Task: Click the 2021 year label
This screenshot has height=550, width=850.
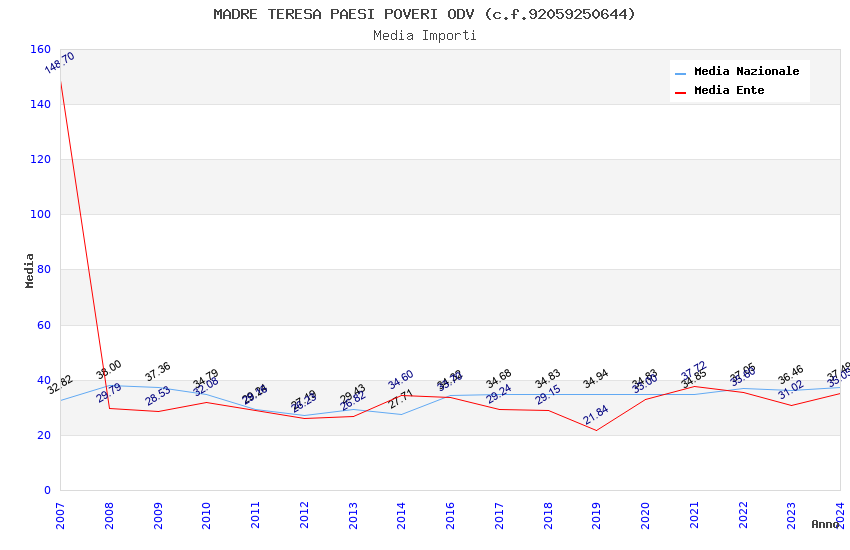Action: coord(694,515)
